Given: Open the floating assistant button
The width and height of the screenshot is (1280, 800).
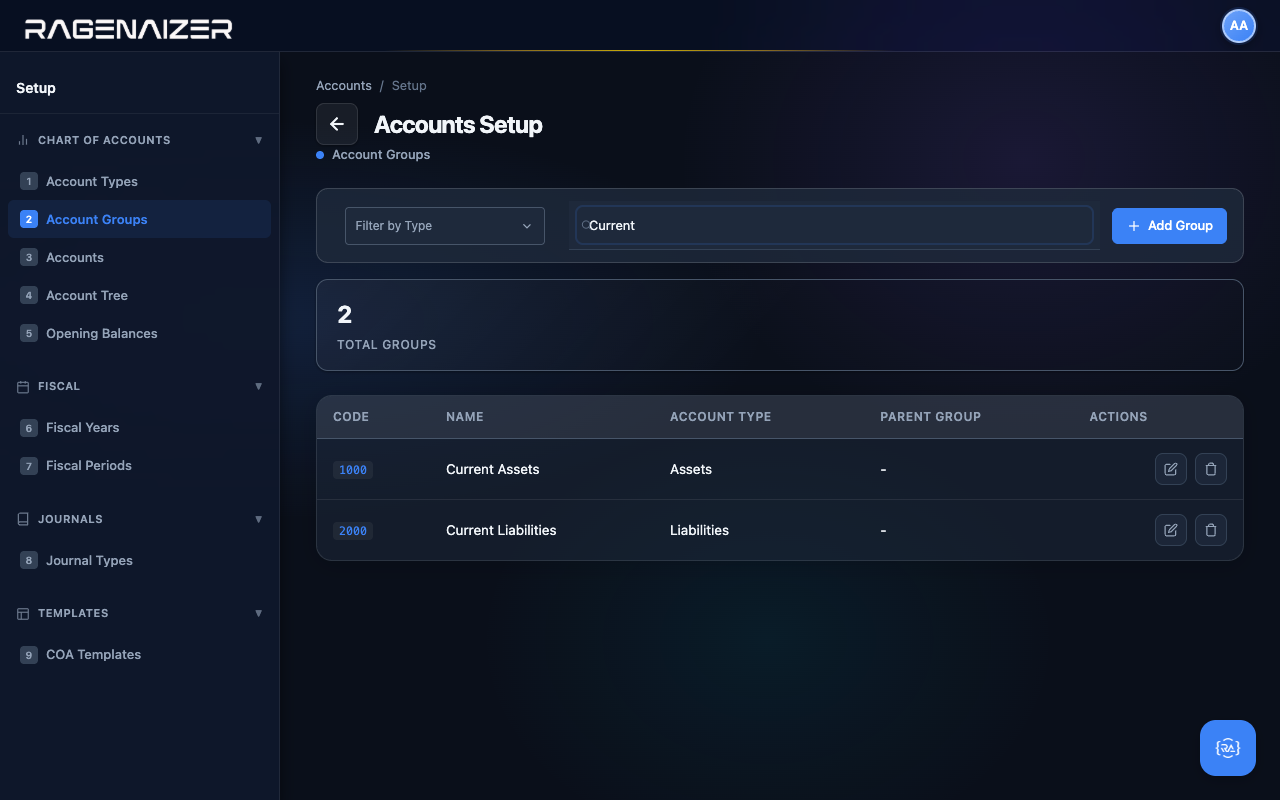Looking at the screenshot, I should [x=1228, y=748].
